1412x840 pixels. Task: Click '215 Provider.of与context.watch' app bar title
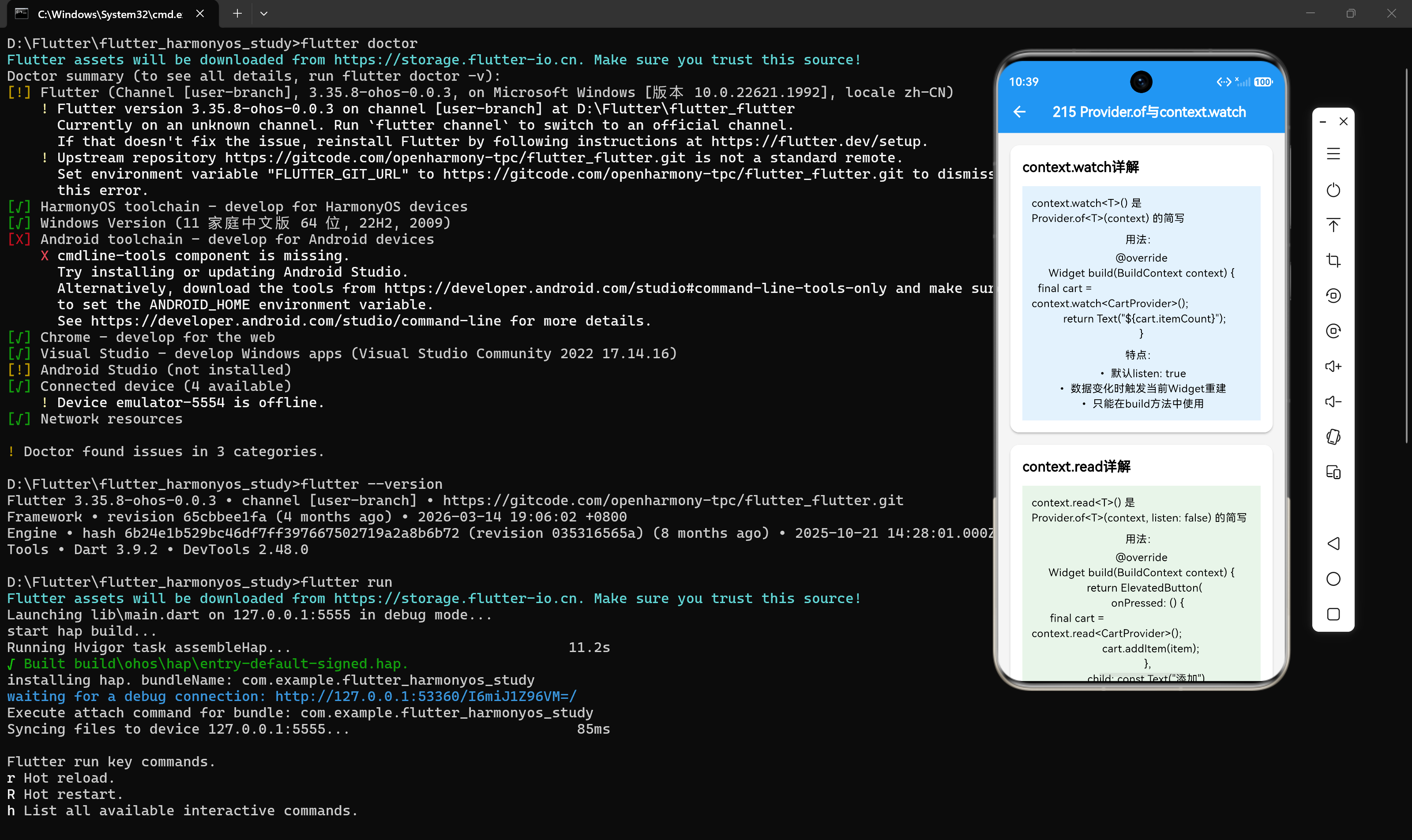1149,112
